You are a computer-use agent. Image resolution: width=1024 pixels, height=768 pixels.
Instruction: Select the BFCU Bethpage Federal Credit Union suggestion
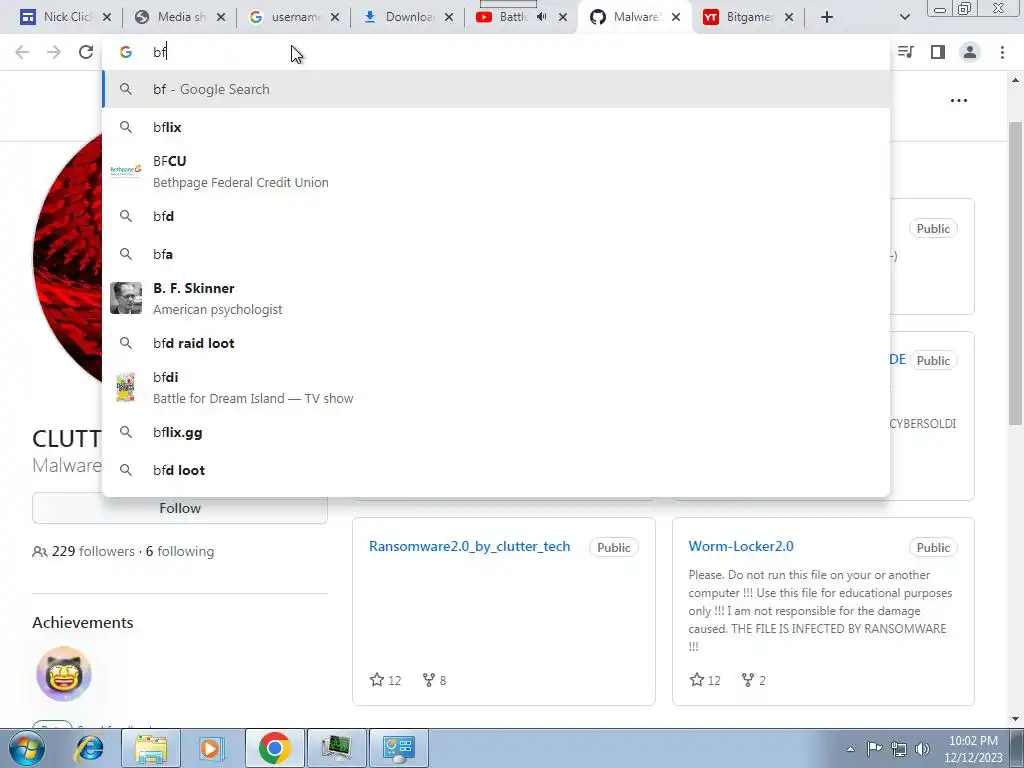pos(496,171)
